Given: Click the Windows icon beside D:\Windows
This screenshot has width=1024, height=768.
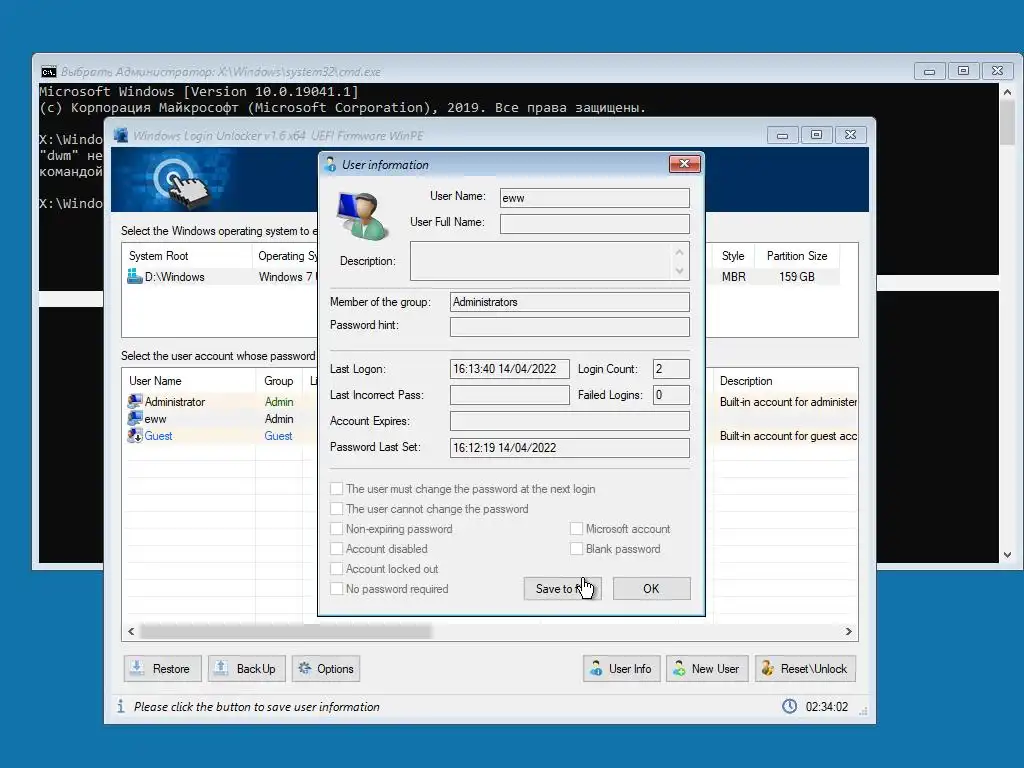Looking at the screenshot, I should (135, 276).
